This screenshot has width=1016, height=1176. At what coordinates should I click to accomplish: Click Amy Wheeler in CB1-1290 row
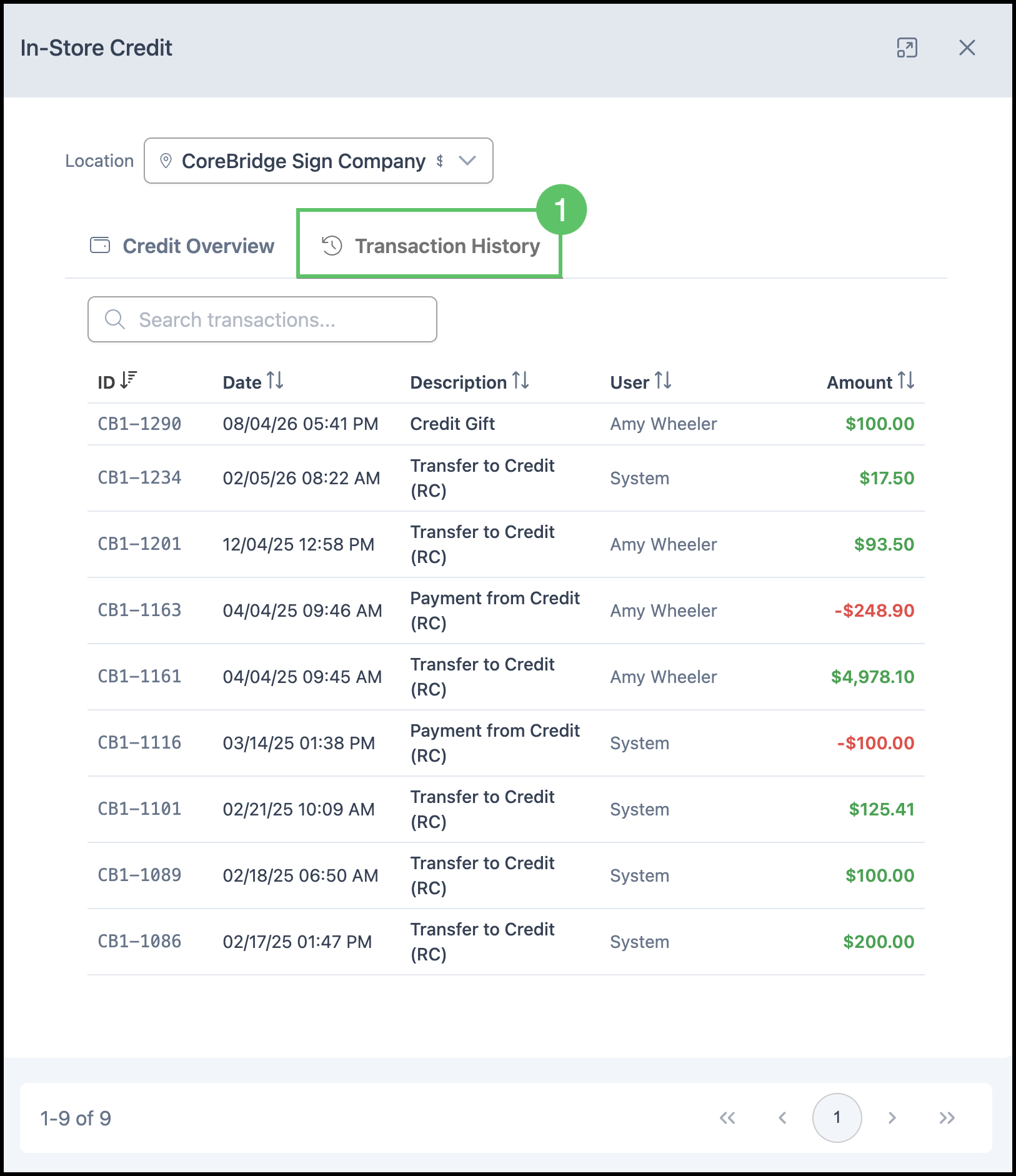pos(664,424)
